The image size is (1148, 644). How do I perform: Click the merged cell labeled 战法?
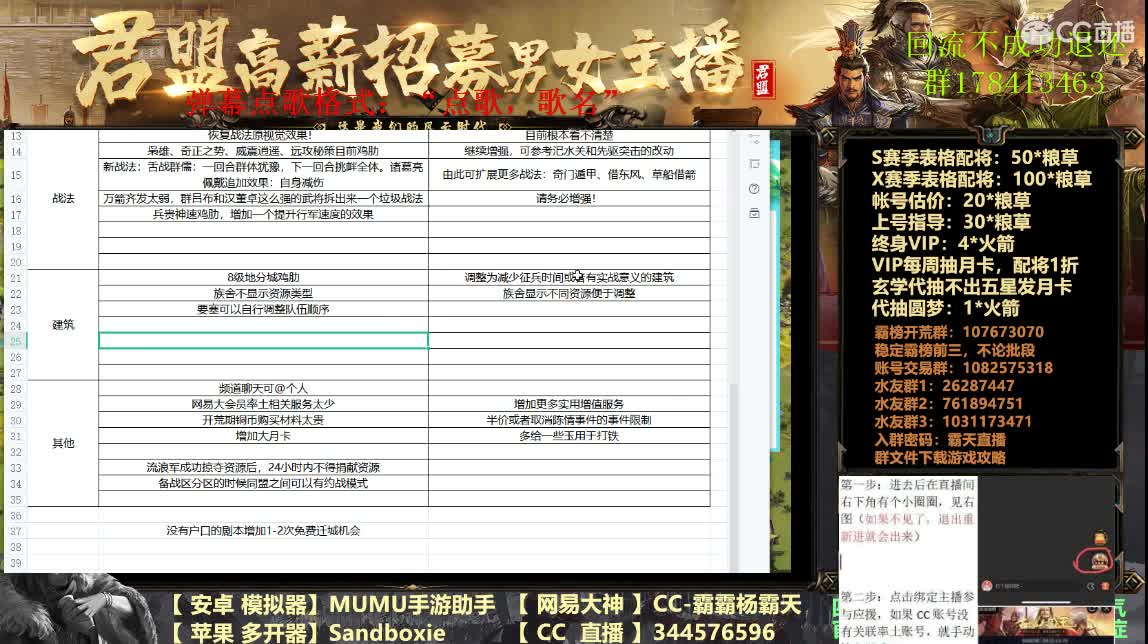coord(63,199)
